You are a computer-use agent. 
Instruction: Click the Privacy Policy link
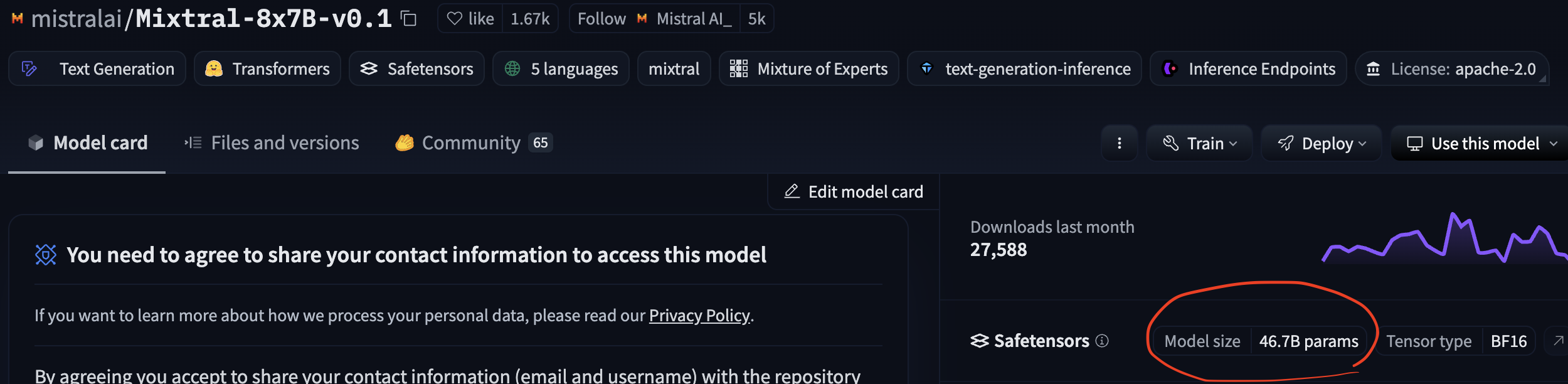pos(699,315)
